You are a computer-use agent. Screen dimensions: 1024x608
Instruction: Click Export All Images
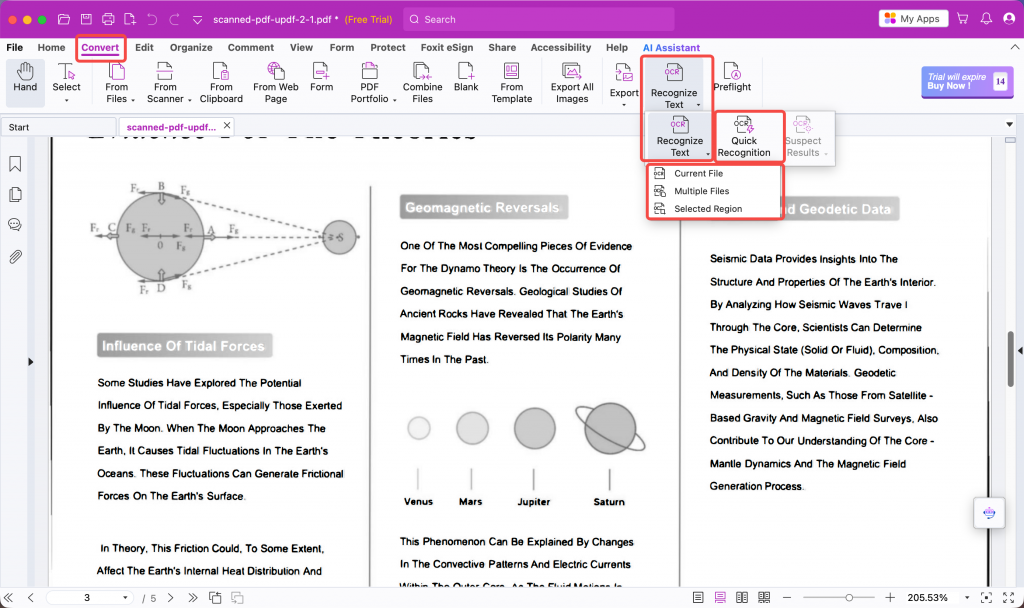[572, 82]
